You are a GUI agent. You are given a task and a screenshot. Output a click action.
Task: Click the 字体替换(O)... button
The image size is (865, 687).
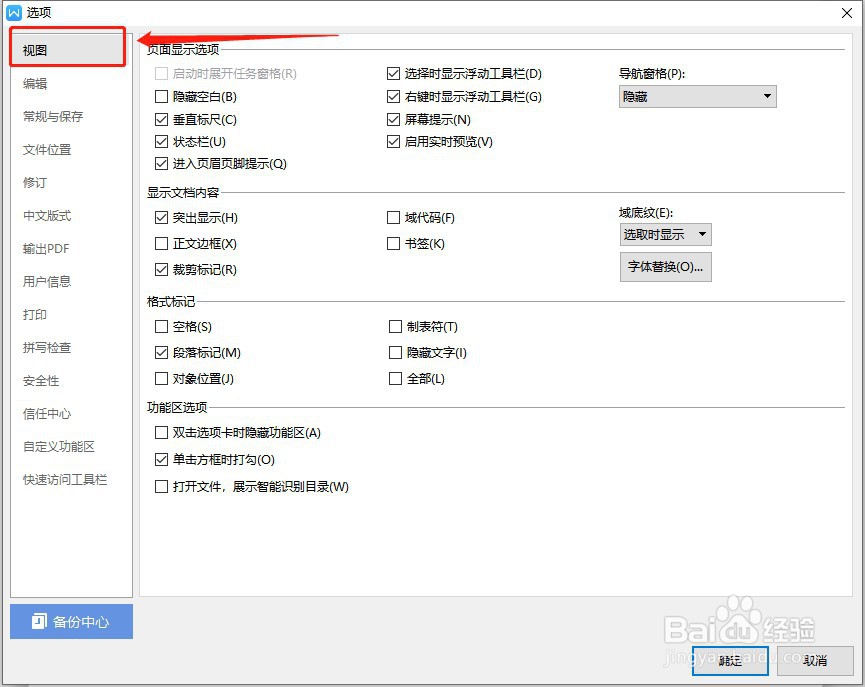[x=665, y=267]
